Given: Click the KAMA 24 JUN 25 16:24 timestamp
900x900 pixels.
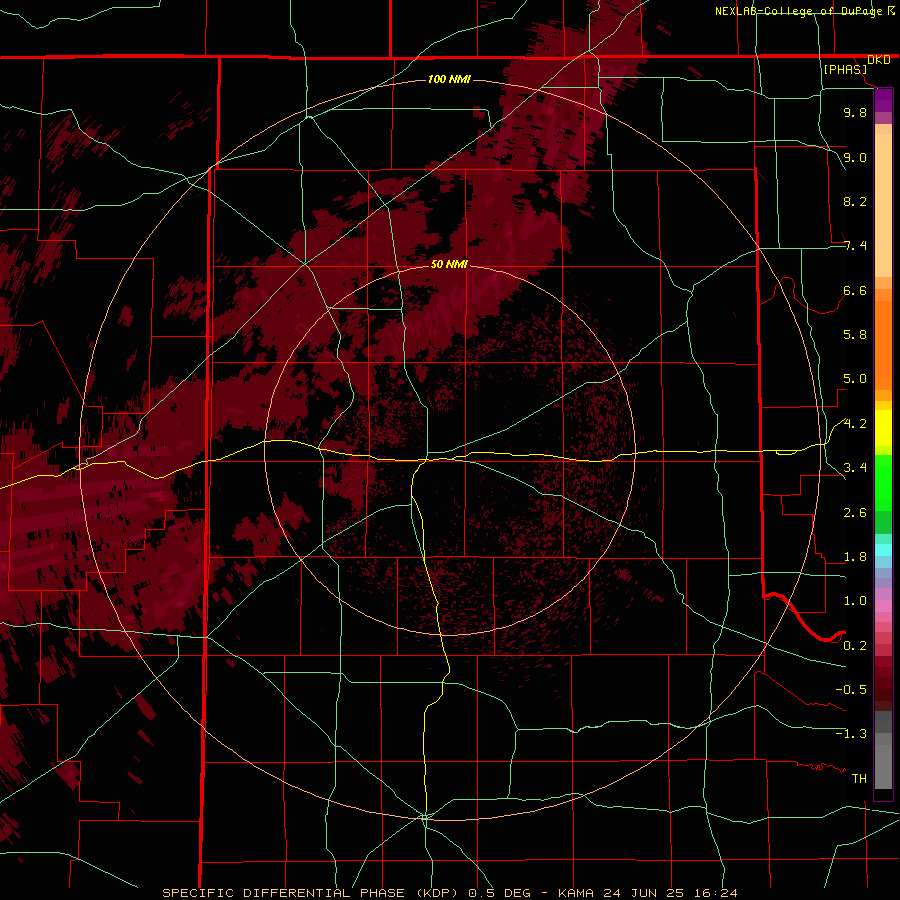Looking at the screenshot, I should pyautogui.click(x=647, y=893).
